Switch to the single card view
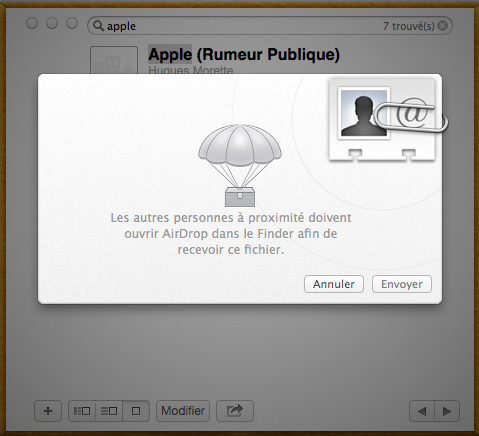 coord(136,411)
